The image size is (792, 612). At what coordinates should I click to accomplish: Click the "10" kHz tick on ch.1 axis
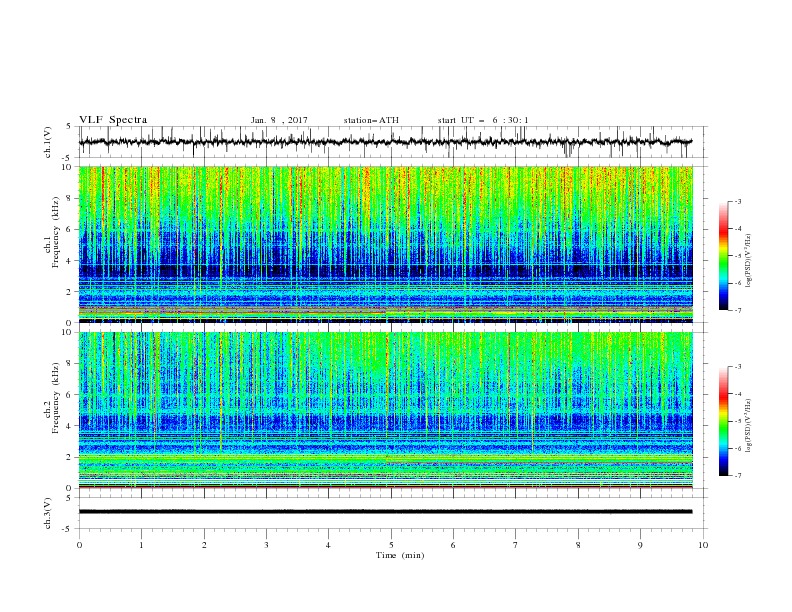[67, 167]
